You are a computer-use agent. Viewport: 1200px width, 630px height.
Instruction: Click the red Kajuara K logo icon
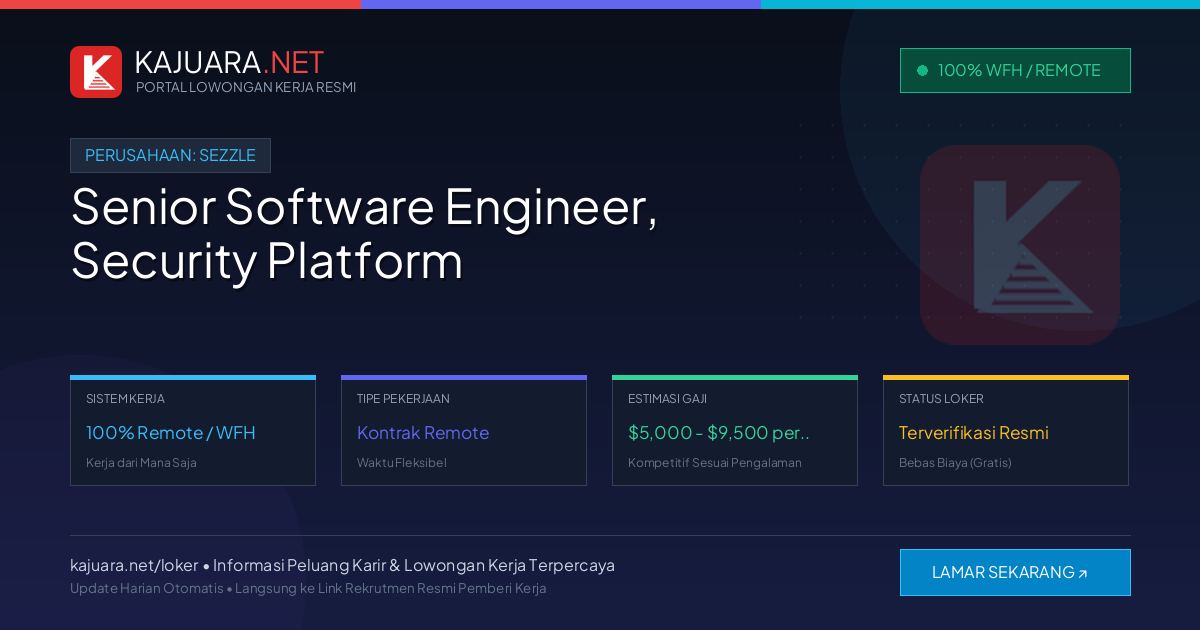coord(96,72)
